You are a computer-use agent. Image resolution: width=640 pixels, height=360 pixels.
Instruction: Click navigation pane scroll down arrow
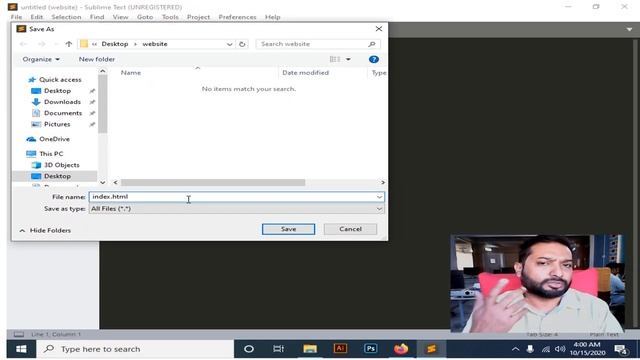pos(103,182)
